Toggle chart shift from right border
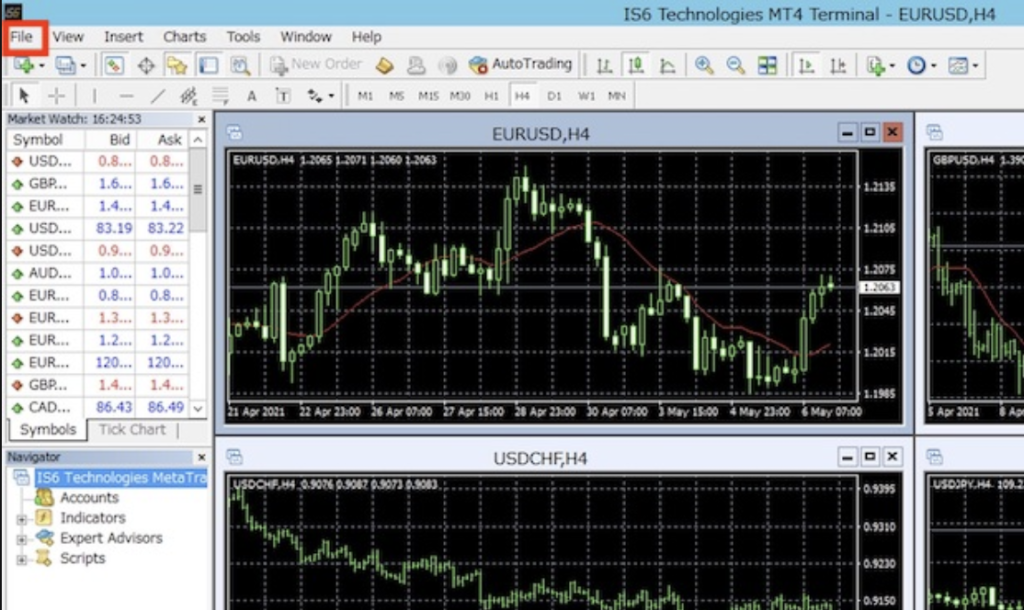1024x610 pixels. [838, 65]
